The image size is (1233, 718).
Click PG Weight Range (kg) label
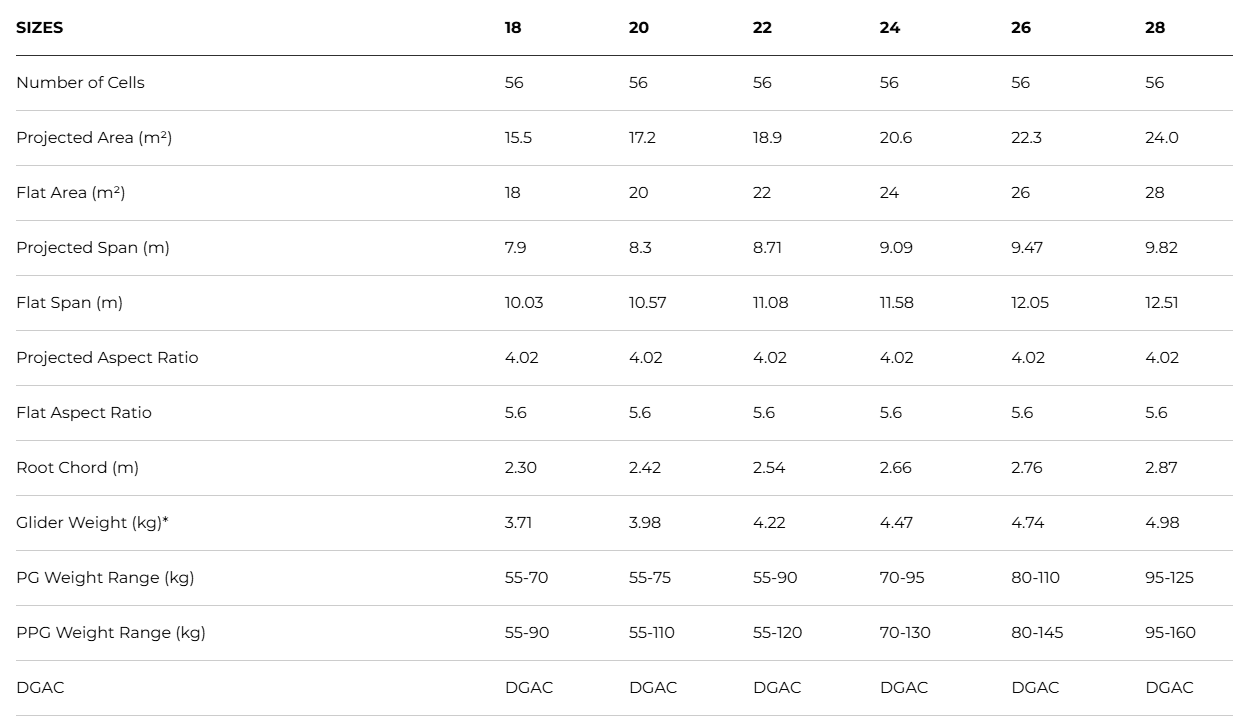click(105, 578)
